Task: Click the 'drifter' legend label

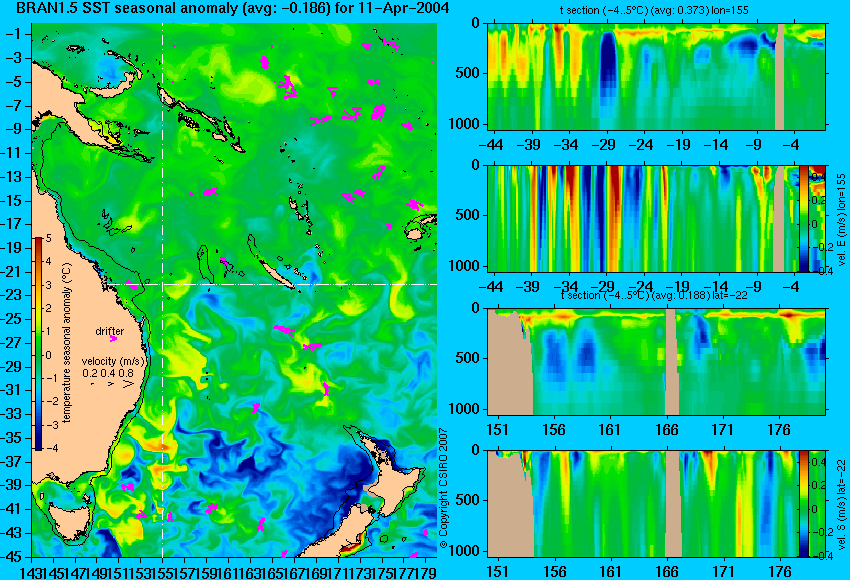Action: pyautogui.click(x=110, y=331)
